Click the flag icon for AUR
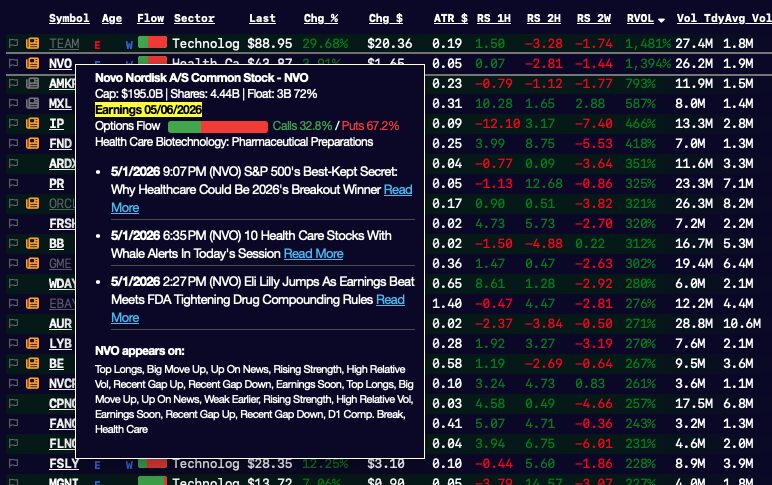This screenshot has width=772, height=485. point(13,323)
